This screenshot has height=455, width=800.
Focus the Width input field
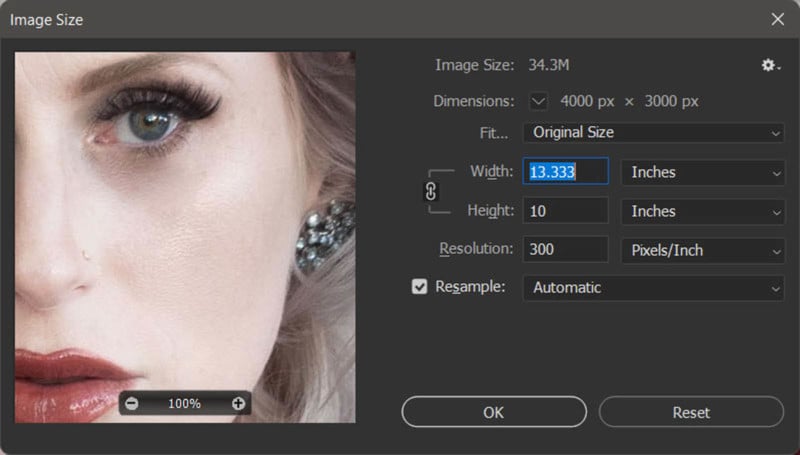(x=565, y=171)
